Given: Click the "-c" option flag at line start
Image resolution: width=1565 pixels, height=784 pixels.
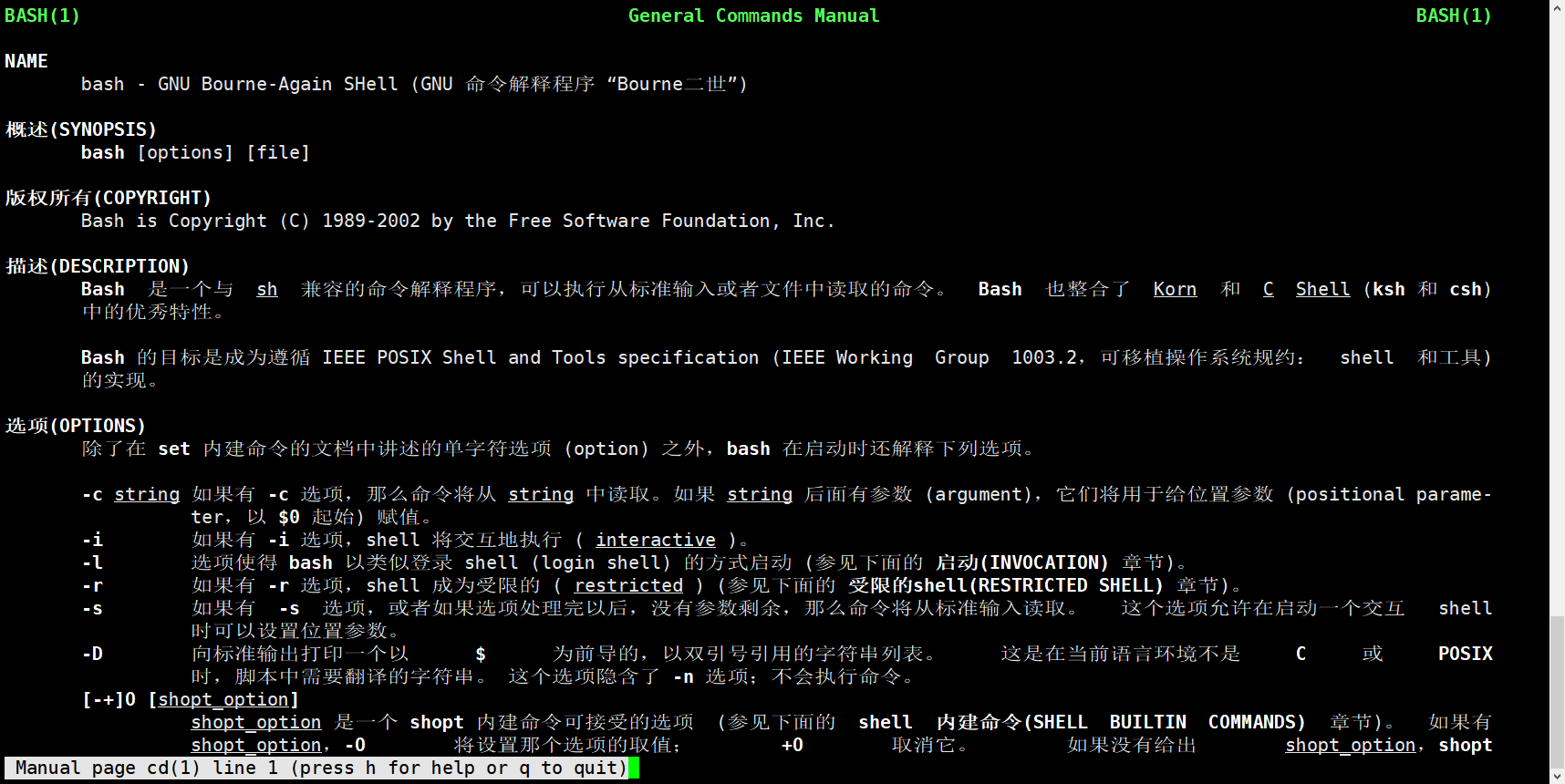Looking at the screenshot, I should (92, 494).
